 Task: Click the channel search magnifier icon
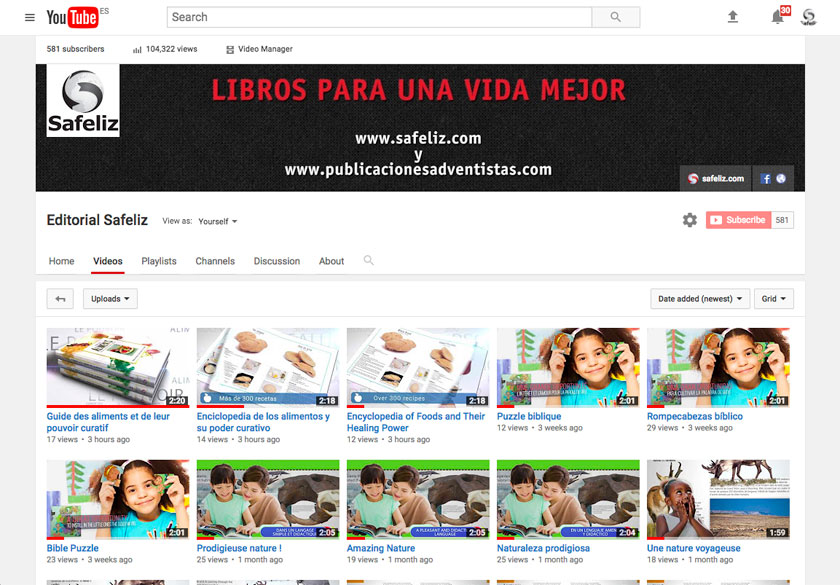pyautogui.click(x=369, y=261)
